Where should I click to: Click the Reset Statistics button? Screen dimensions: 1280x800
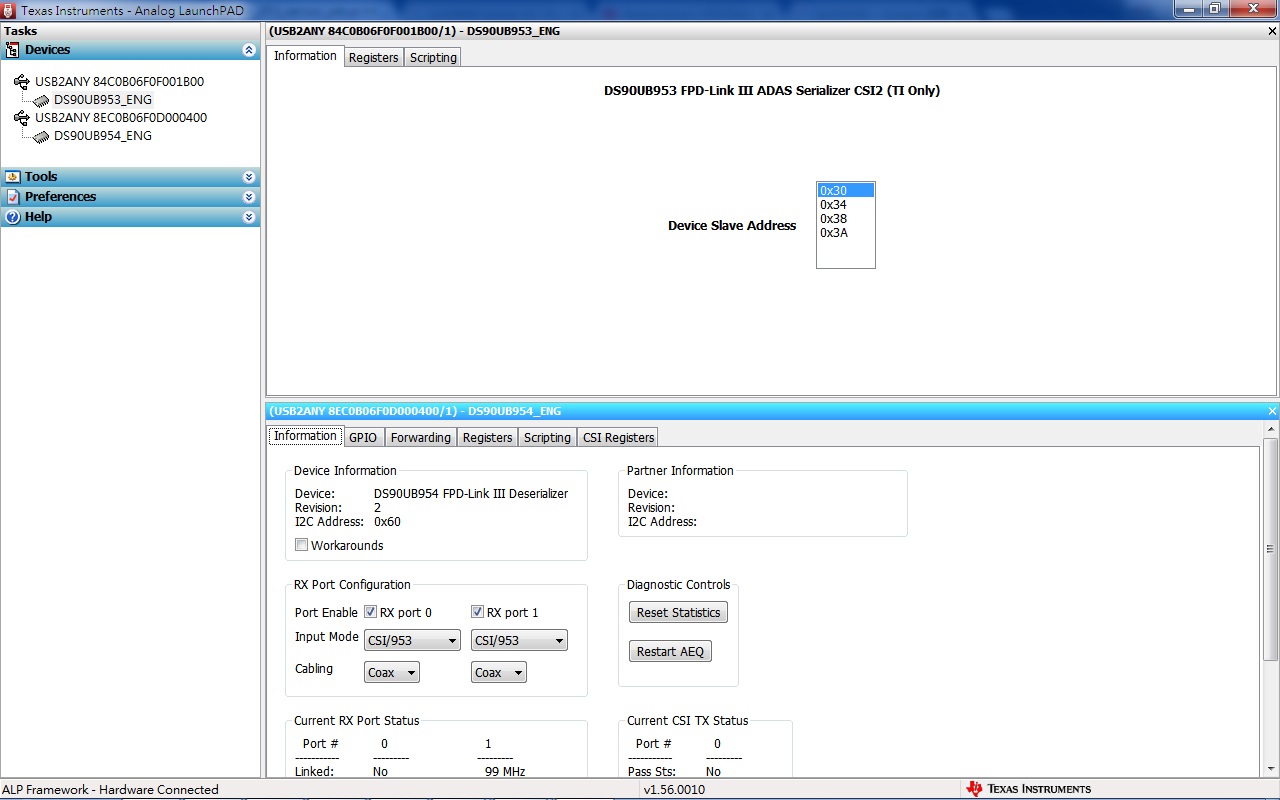[x=678, y=612]
